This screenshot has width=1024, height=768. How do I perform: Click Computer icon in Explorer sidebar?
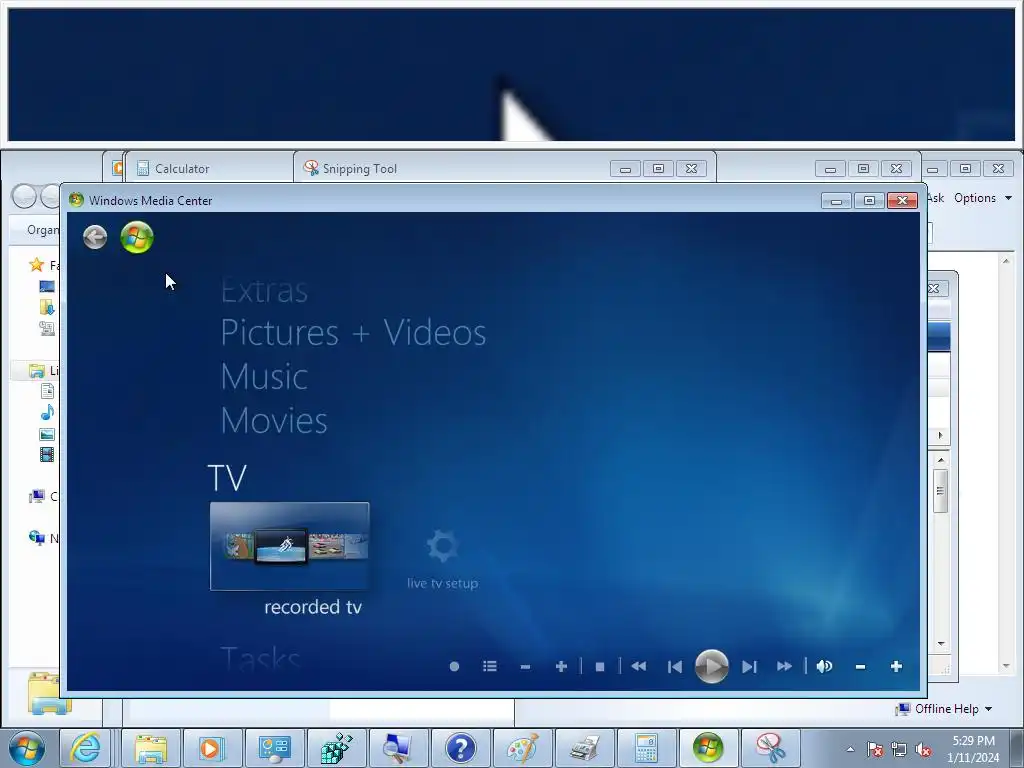point(37,497)
